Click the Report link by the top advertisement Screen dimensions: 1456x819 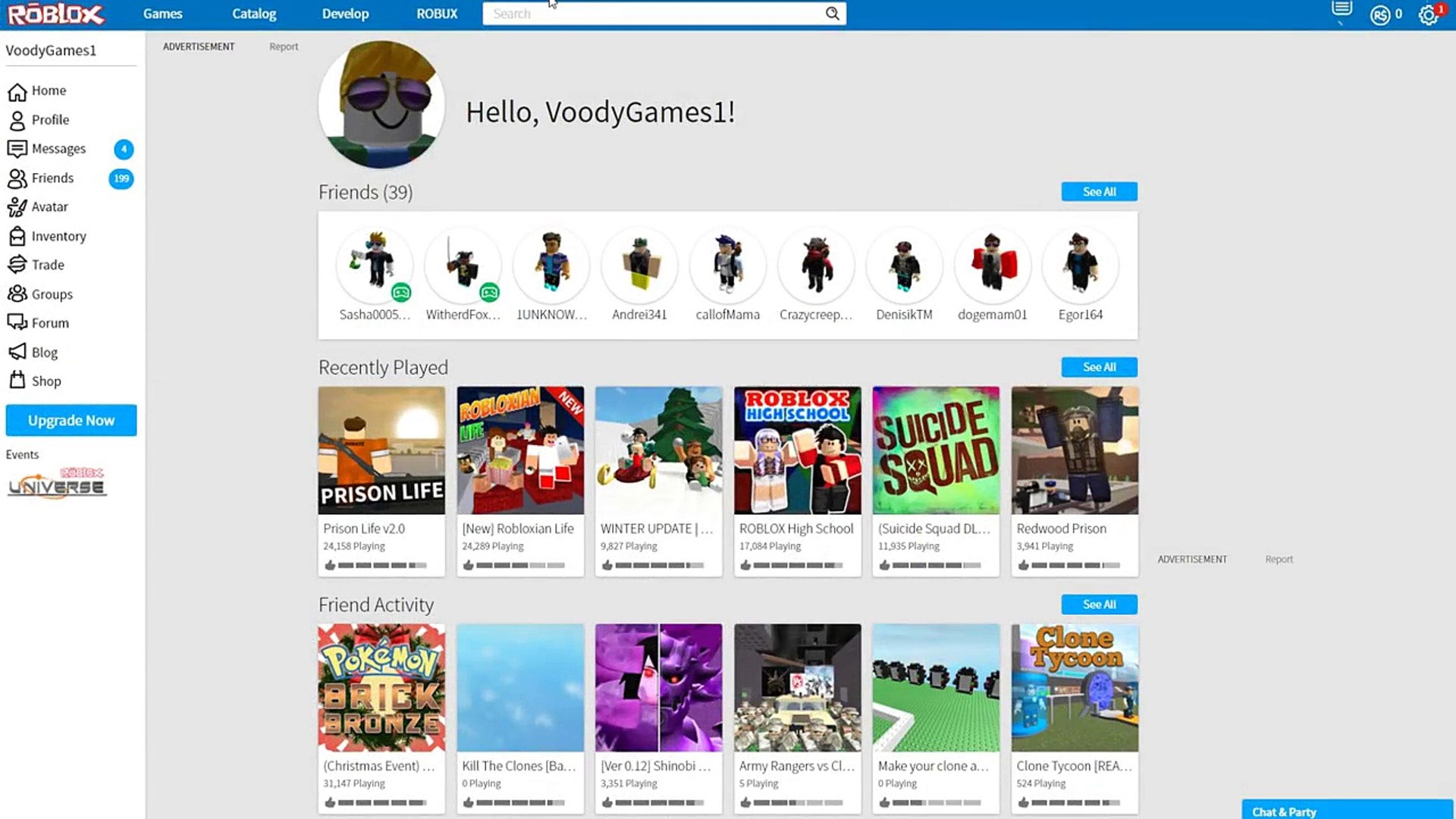pyautogui.click(x=284, y=47)
